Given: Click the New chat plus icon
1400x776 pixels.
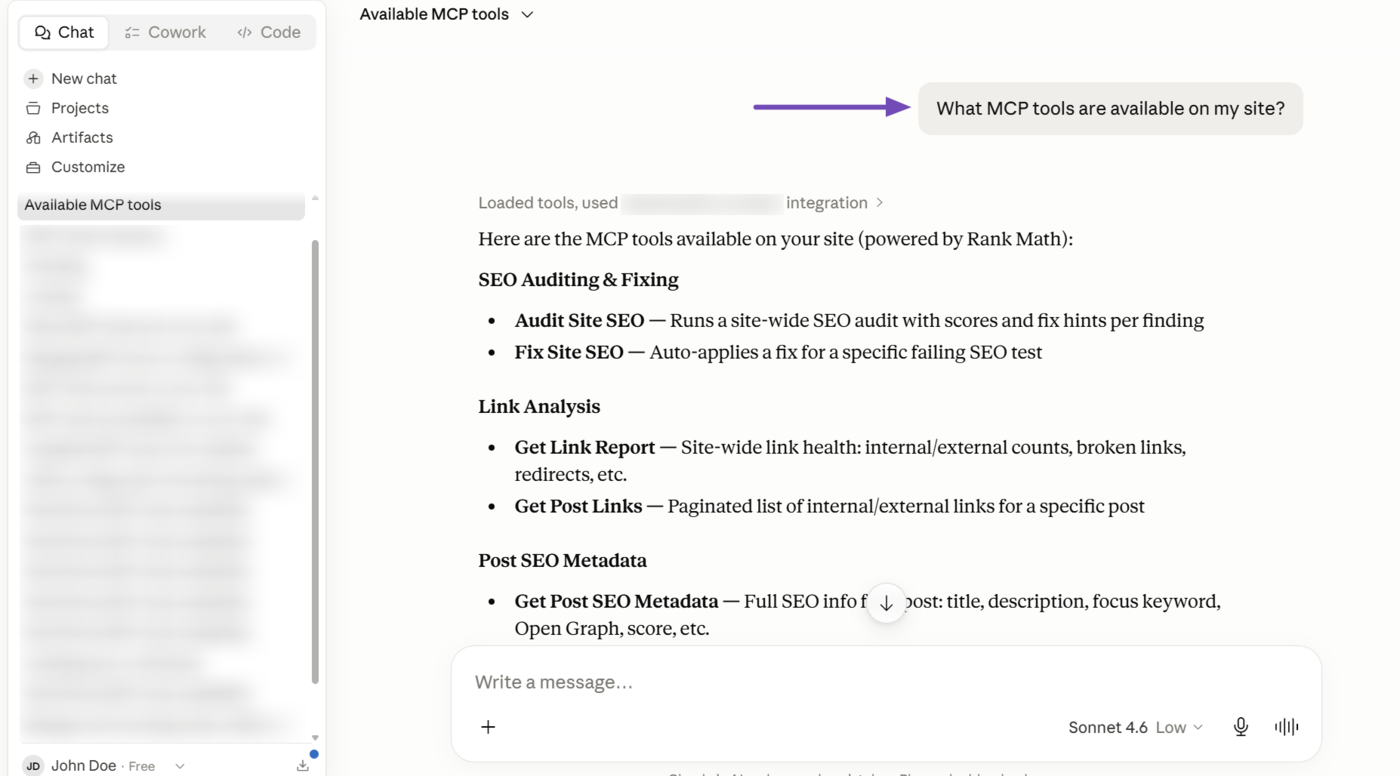Looking at the screenshot, I should 33,78.
